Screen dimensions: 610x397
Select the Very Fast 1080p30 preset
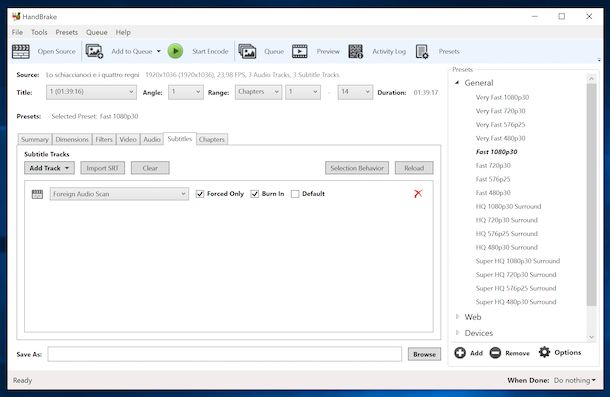pyautogui.click(x=502, y=97)
